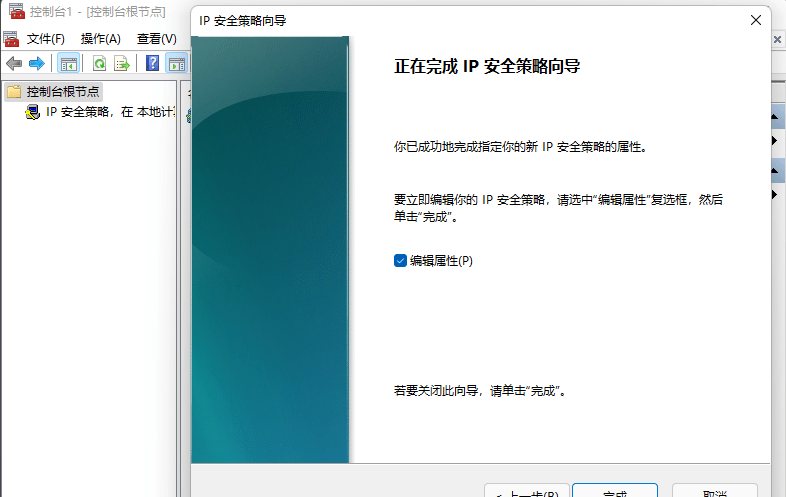Image resolution: width=786 pixels, height=497 pixels.
Task: Click the blue Forward arrow in toolbar
Action: (37, 64)
